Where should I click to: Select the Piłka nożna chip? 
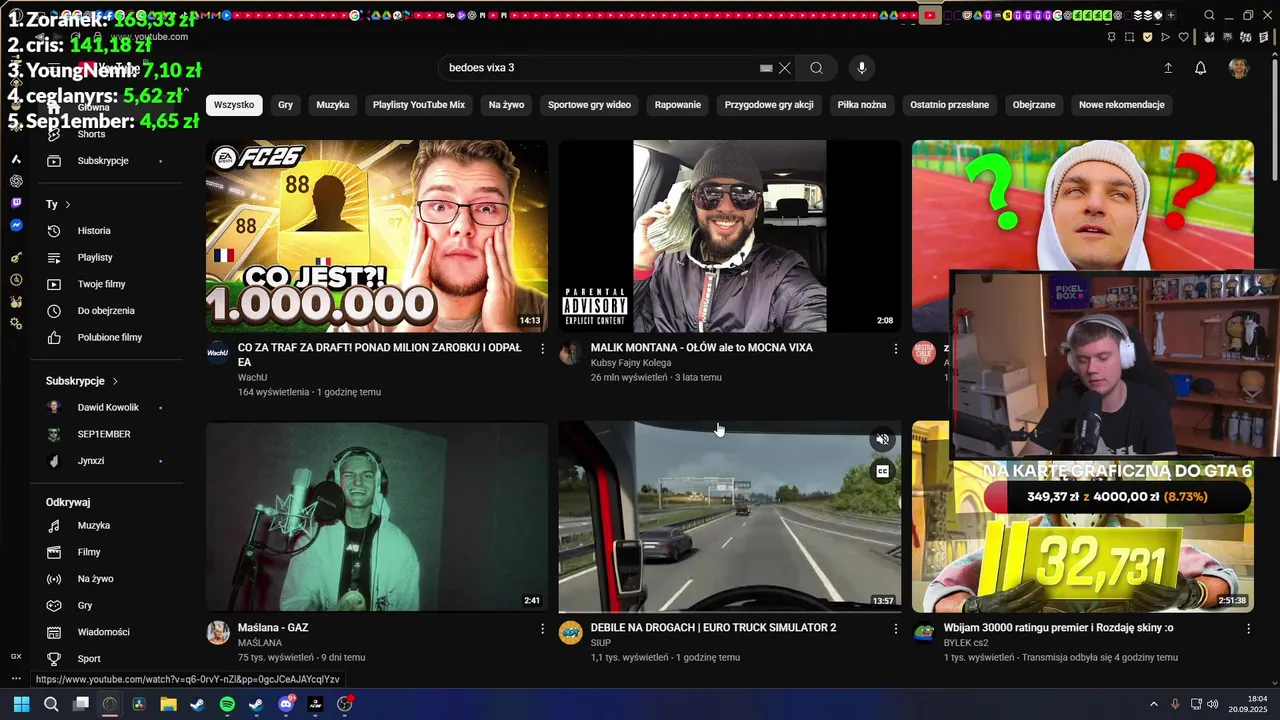click(x=861, y=105)
